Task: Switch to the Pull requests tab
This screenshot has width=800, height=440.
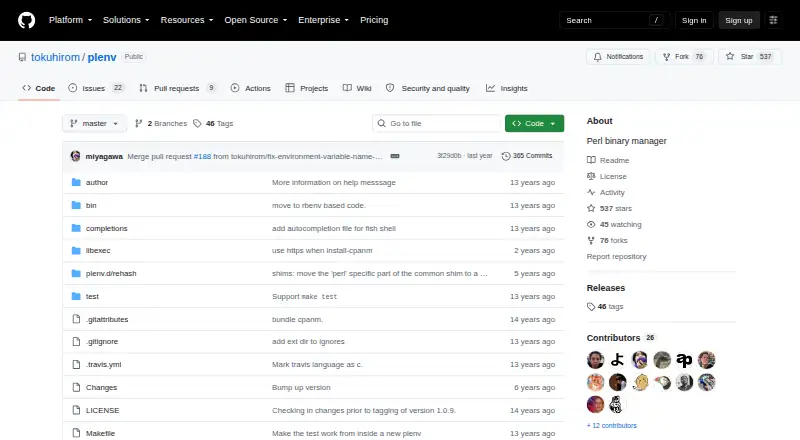Action: (x=178, y=88)
